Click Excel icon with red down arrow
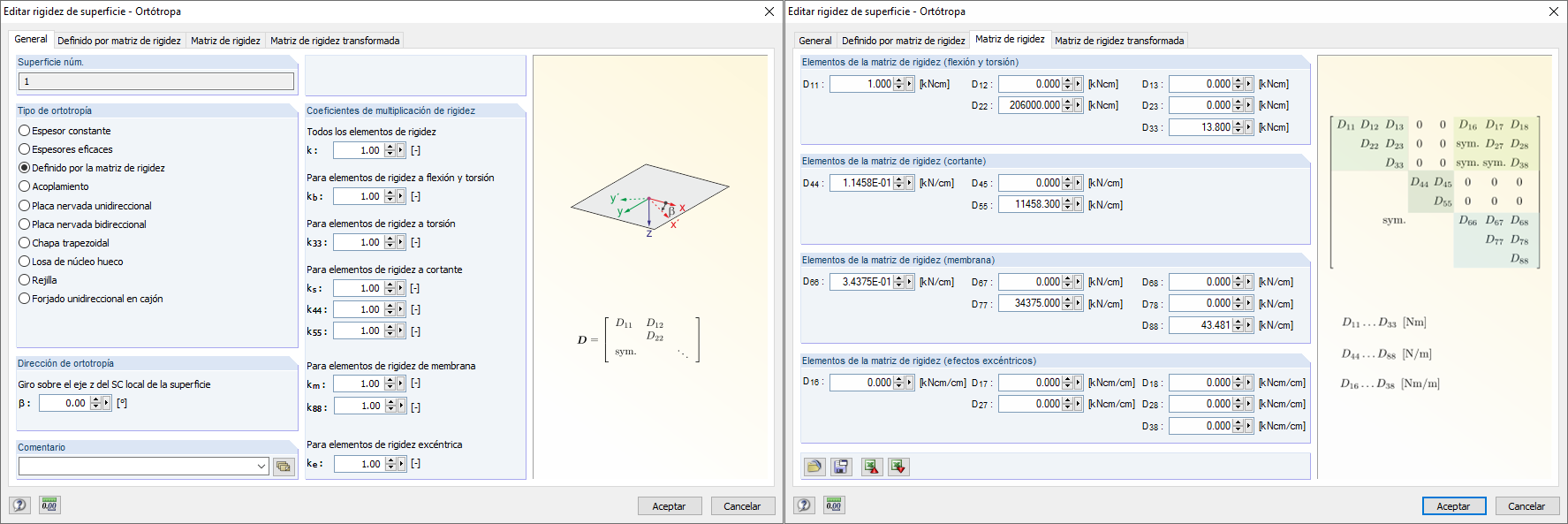Viewport: 1568px width, 524px height. 898,467
